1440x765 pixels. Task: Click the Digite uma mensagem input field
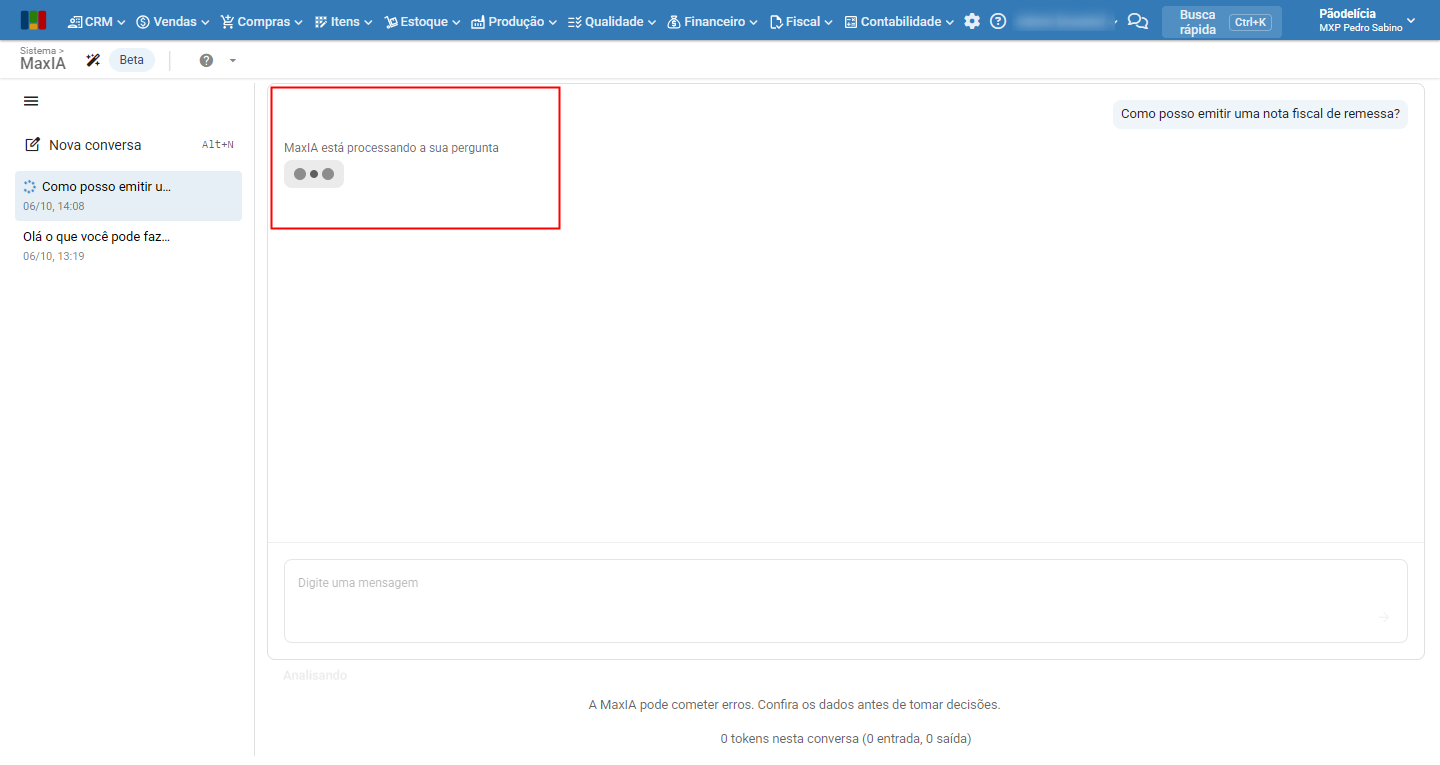[846, 600]
